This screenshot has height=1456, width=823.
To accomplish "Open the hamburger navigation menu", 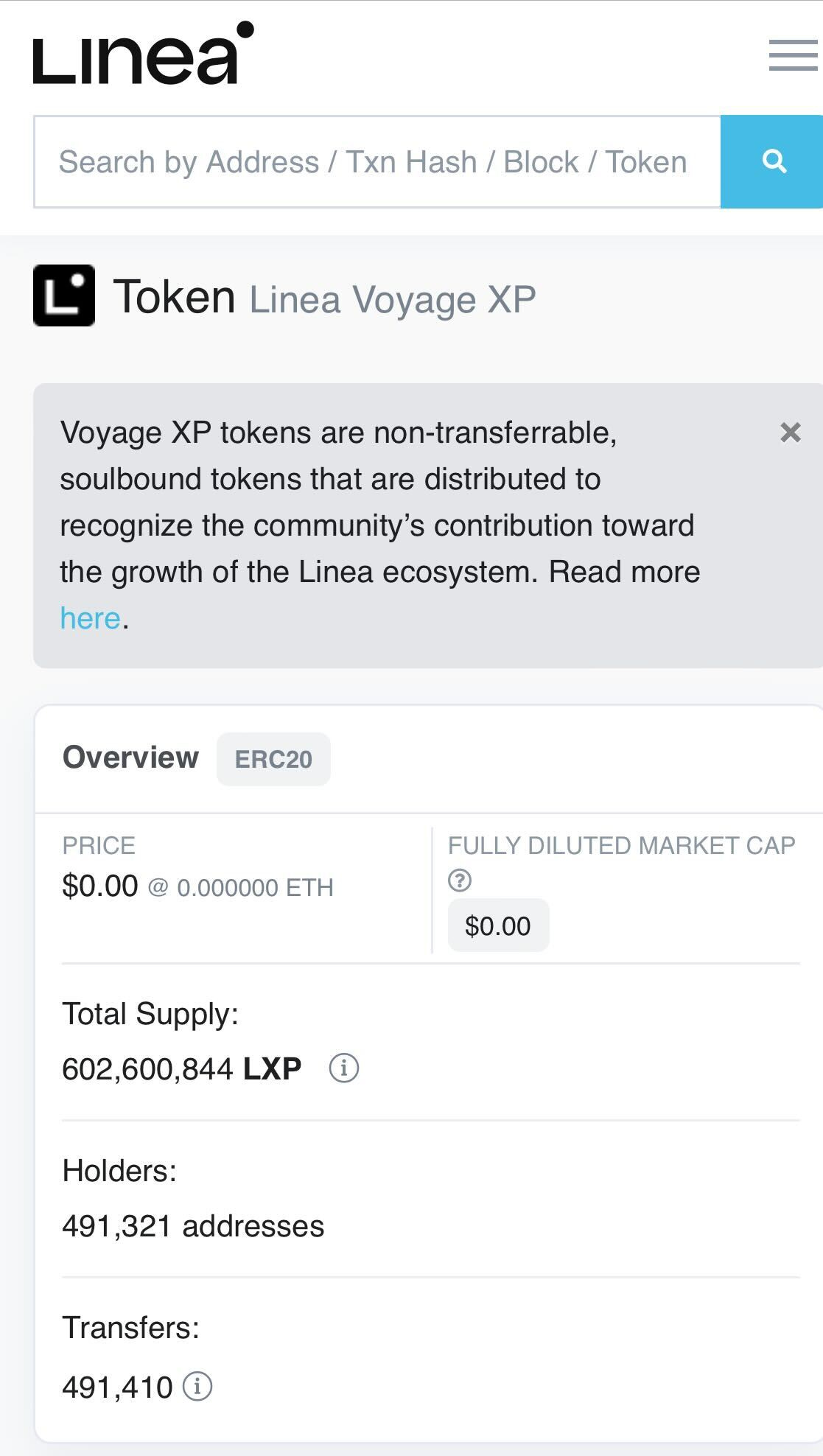I will click(794, 55).
